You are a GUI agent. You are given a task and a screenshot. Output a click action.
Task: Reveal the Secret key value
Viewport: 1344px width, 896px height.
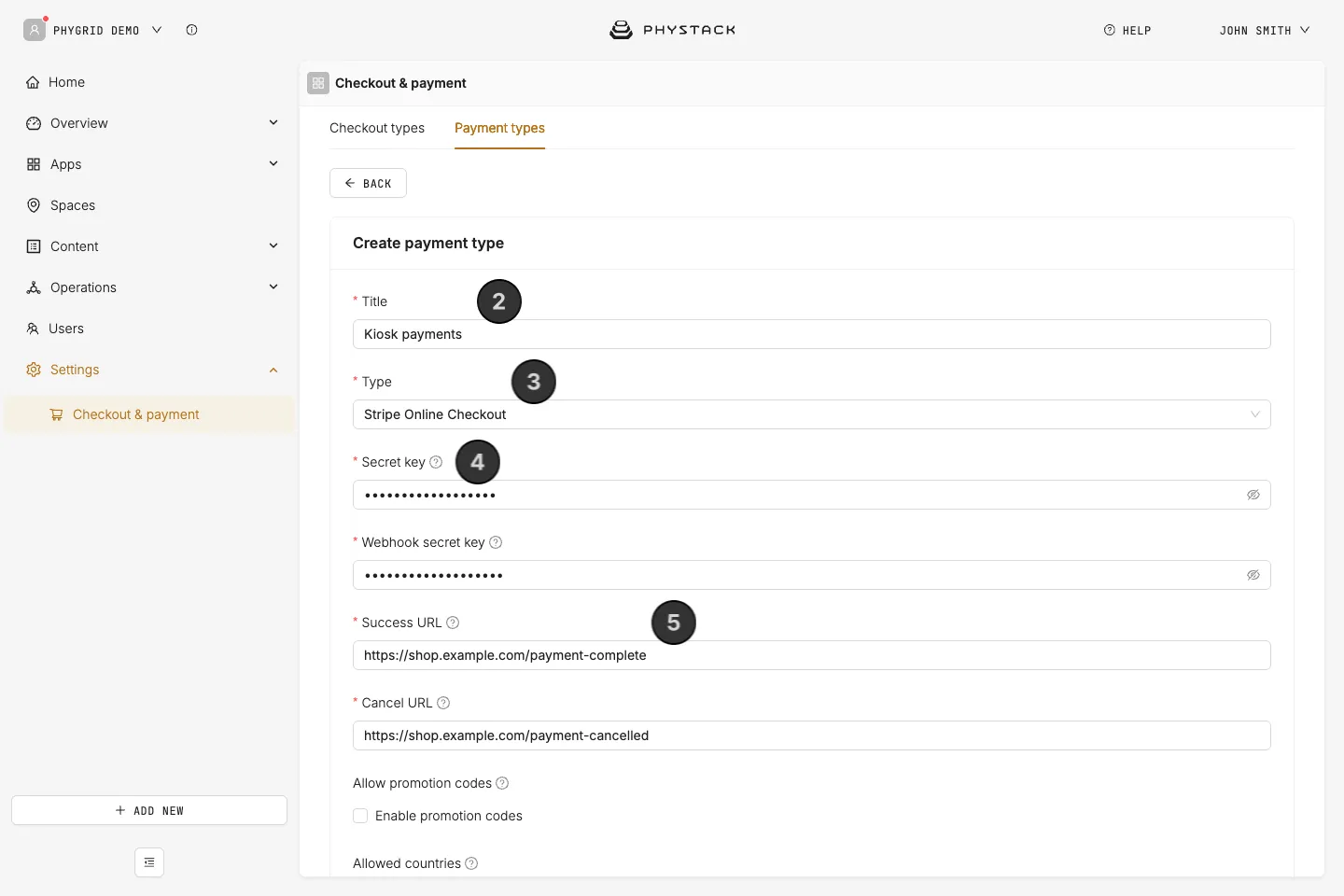tap(1253, 495)
